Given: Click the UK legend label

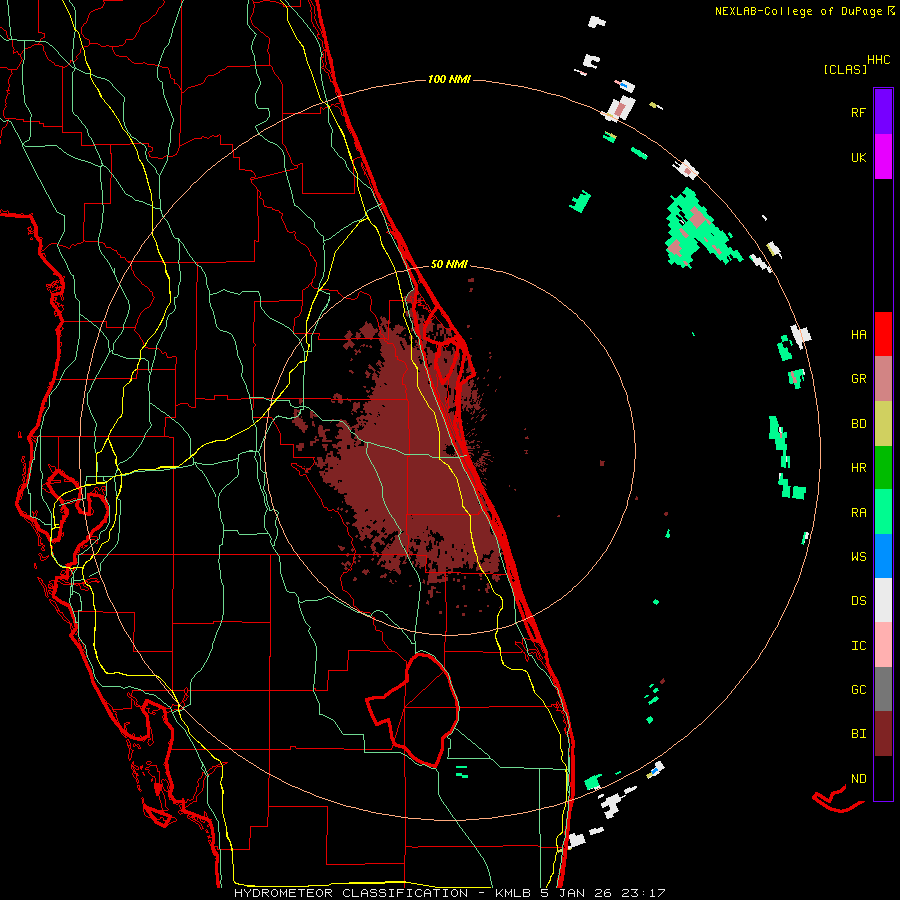Looking at the screenshot, I should (858, 157).
